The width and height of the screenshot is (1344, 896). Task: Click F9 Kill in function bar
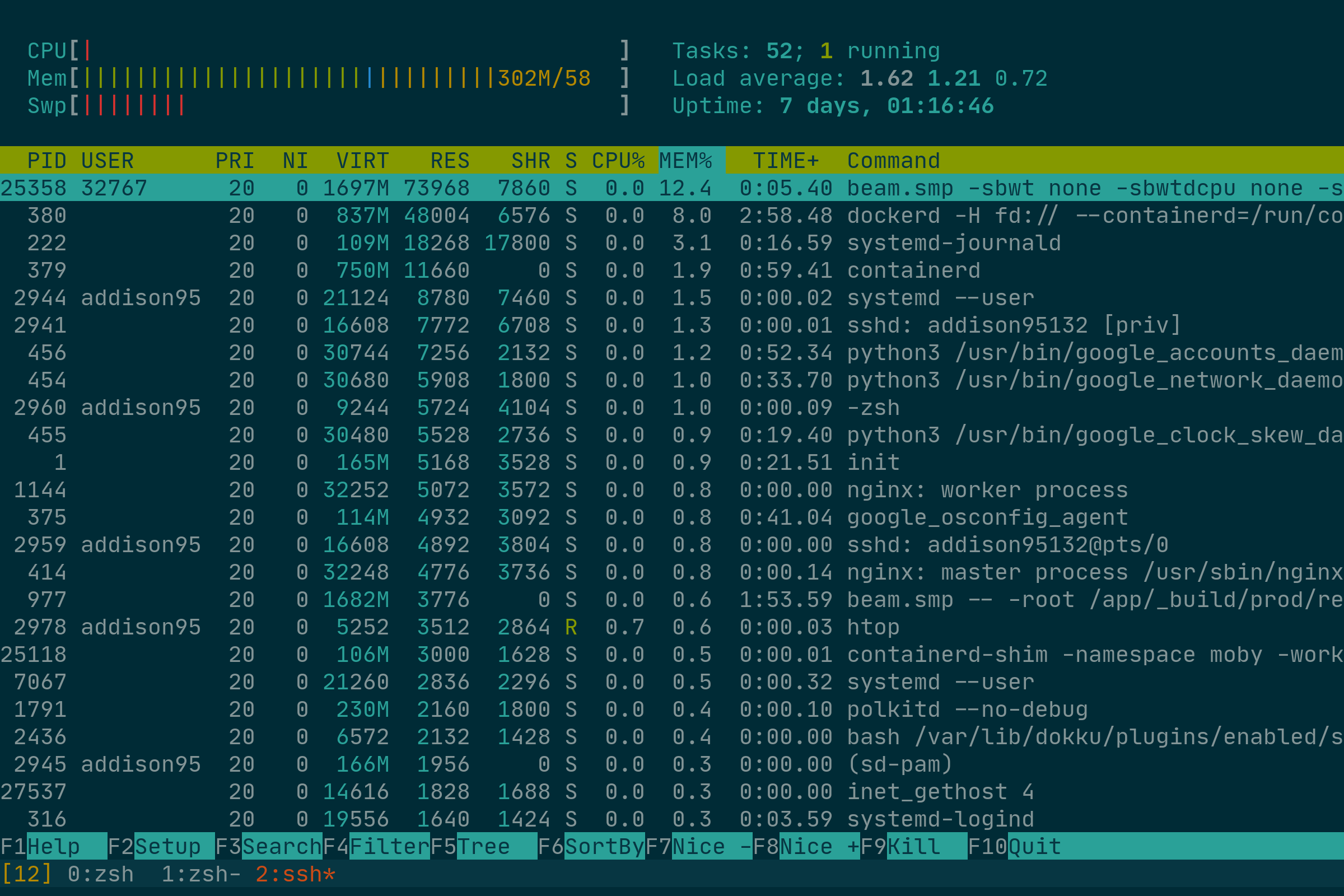point(914,846)
